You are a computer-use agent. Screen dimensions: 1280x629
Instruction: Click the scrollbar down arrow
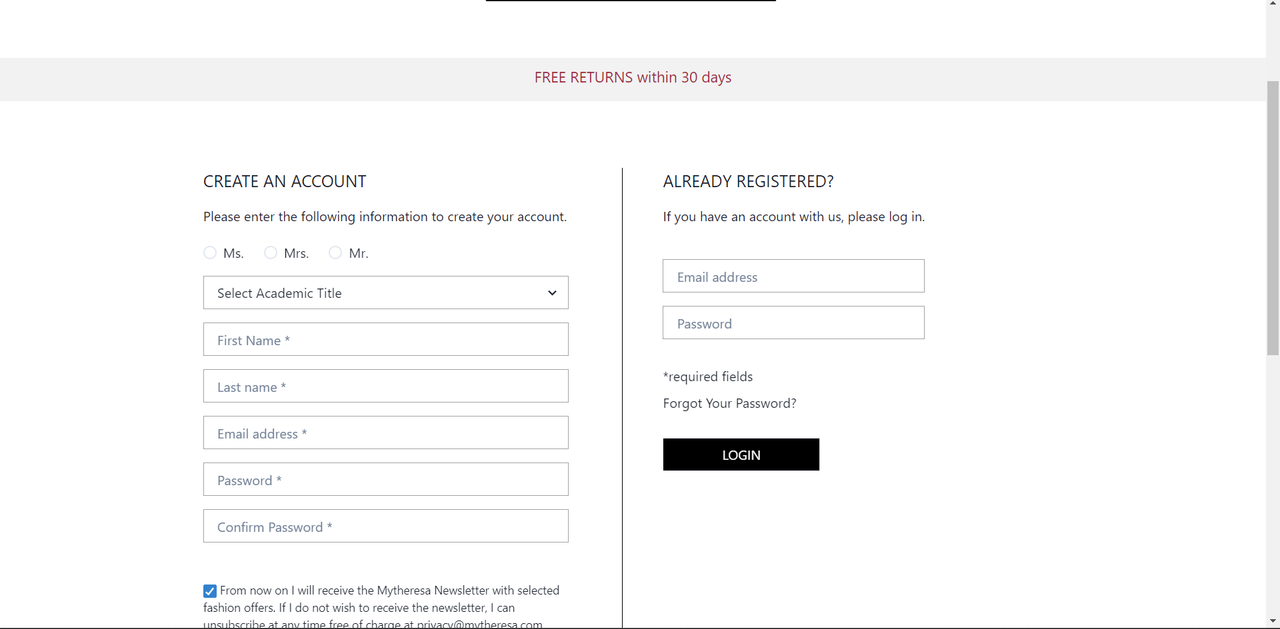click(x=1272, y=621)
